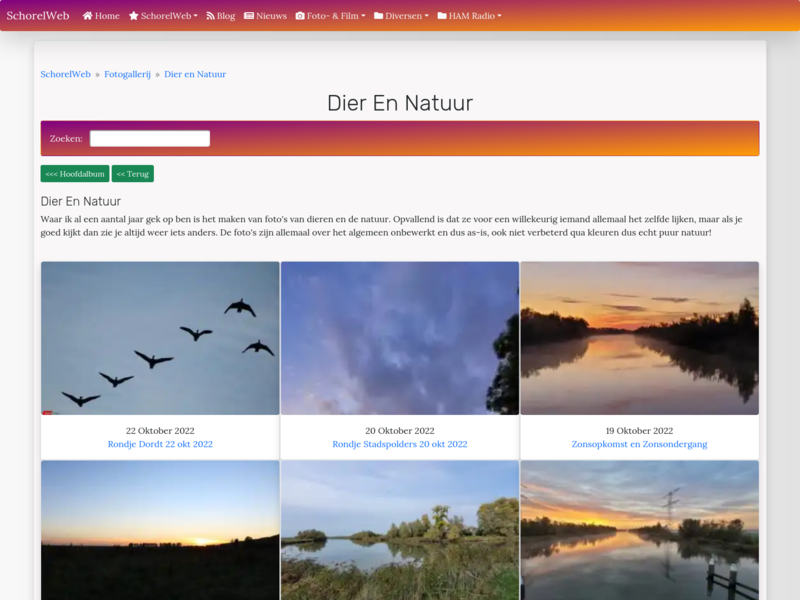
Task: Open the Diversen menu
Action: (402, 16)
